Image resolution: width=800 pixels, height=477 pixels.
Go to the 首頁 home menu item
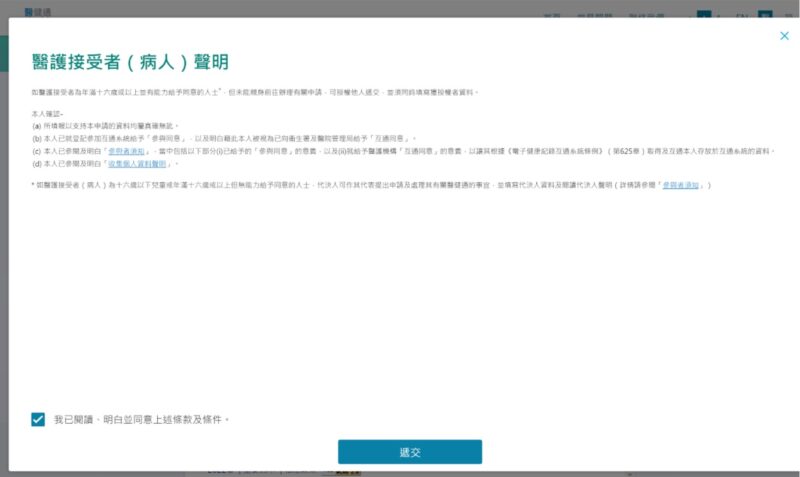click(551, 16)
